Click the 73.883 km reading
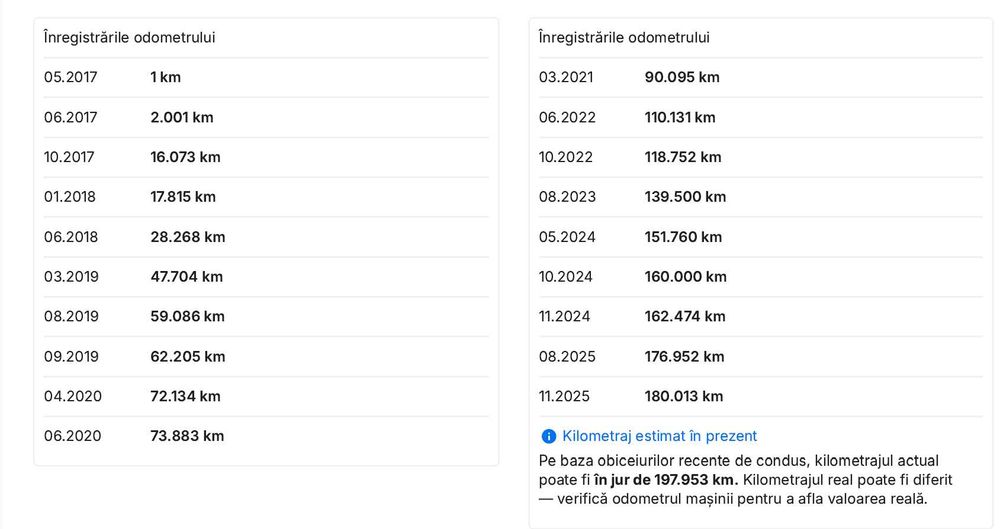 coord(187,436)
